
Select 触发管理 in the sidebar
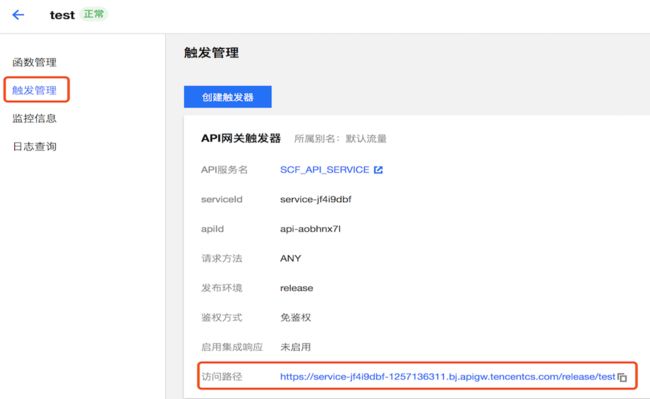tap(34, 90)
